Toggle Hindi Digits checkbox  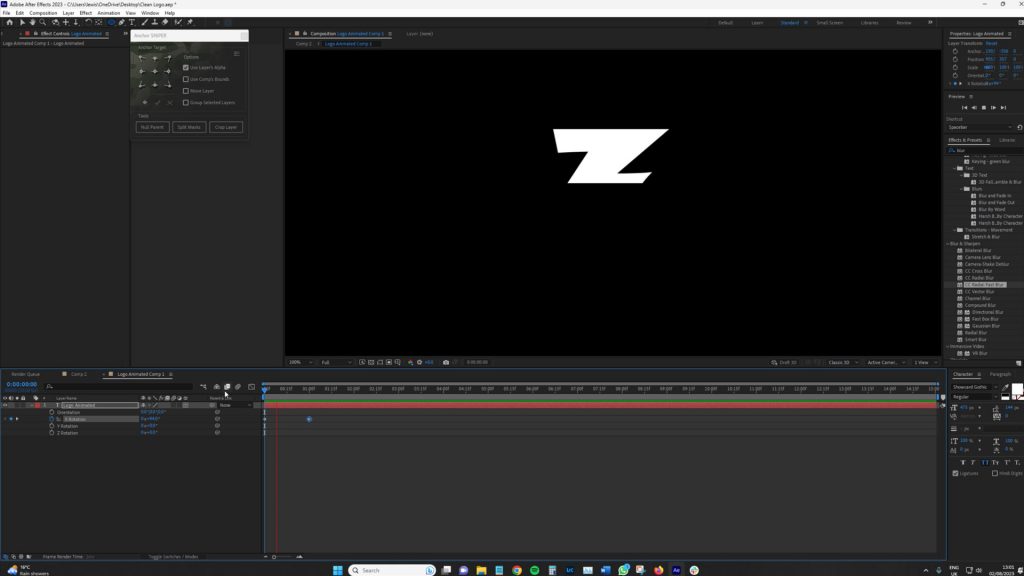995,473
